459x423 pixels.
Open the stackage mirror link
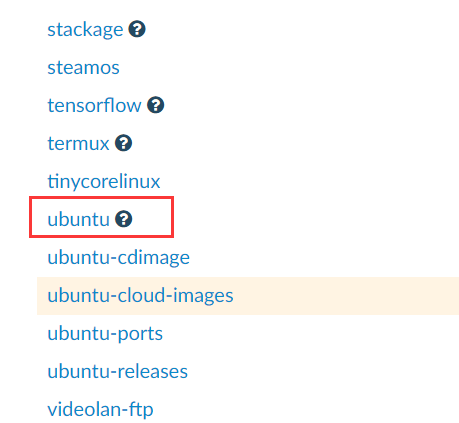(85, 30)
